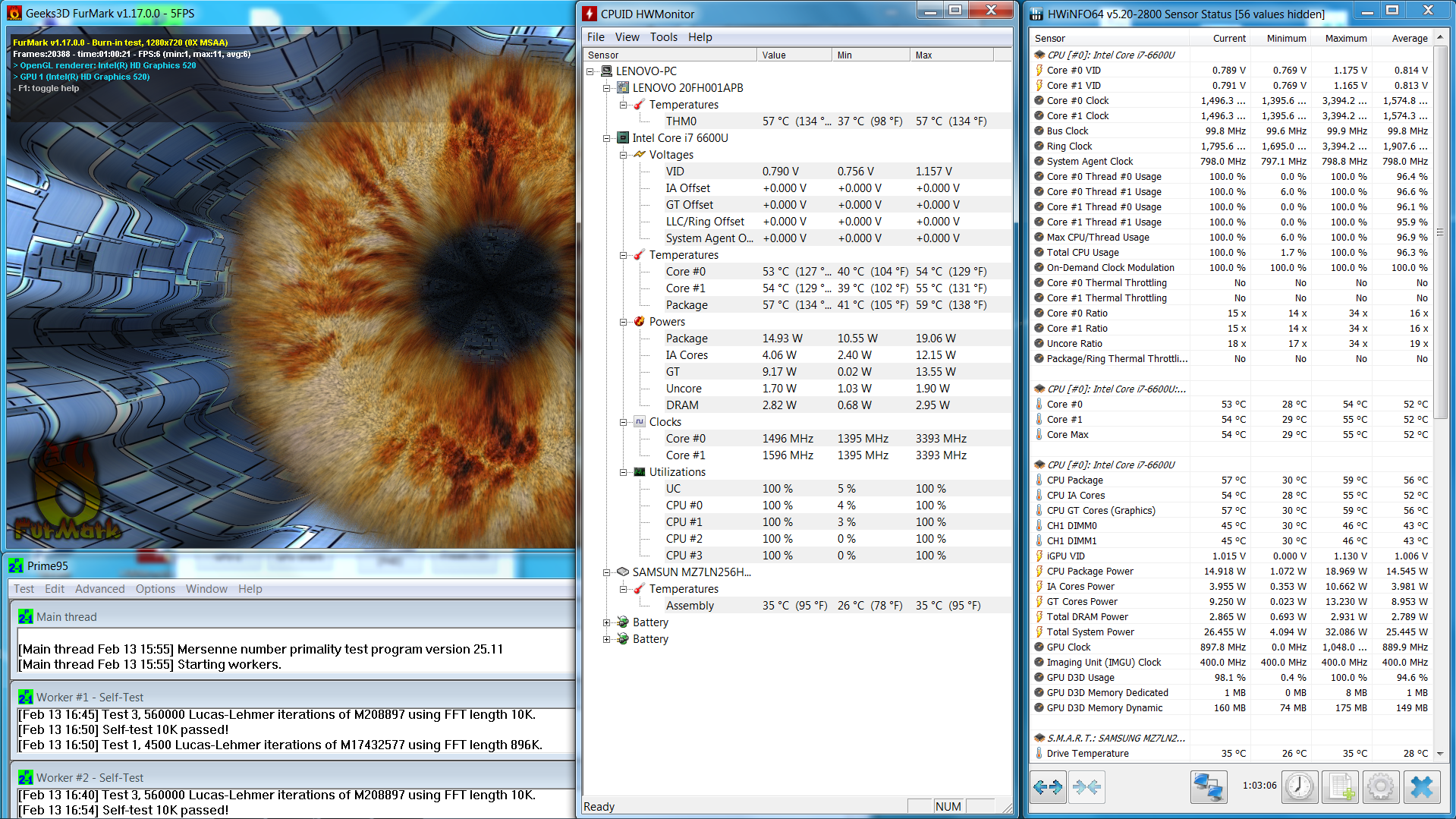This screenshot has height=819, width=1456.
Task: Select Package power row in HWMonitor
Action: tap(797, 339)
